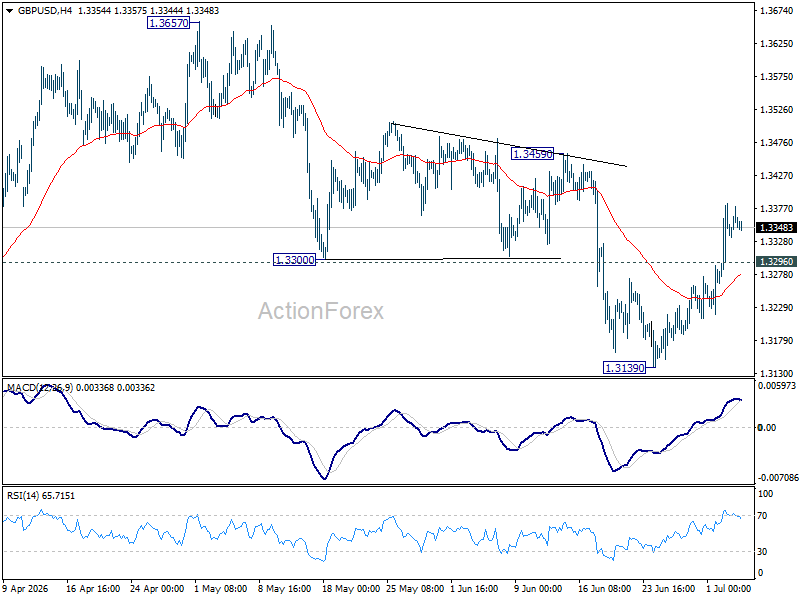The height and width of the screenshot is (600, 800).
Task: Select the 1.36570 high price label
Action: click(x=168, y=23)
